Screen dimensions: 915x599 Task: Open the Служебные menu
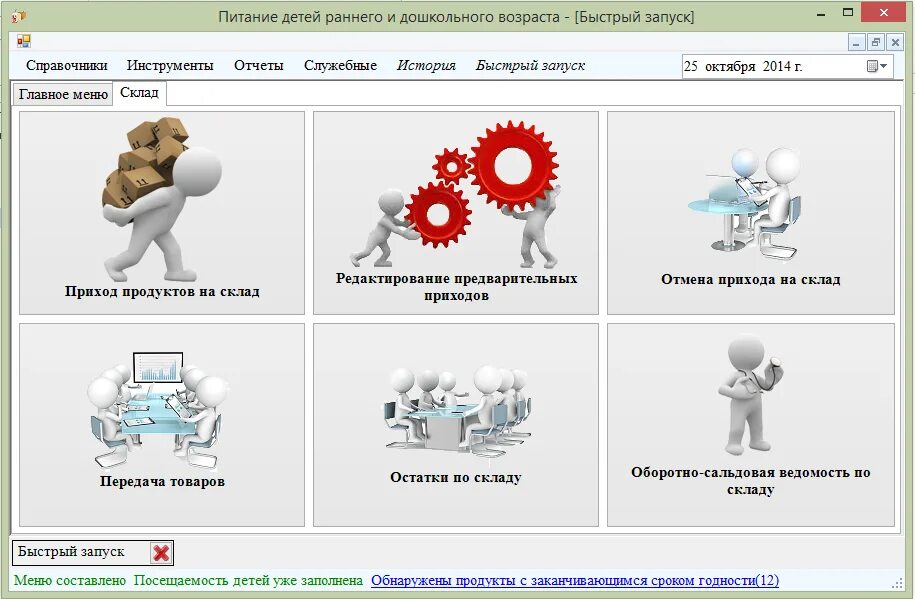340,65
